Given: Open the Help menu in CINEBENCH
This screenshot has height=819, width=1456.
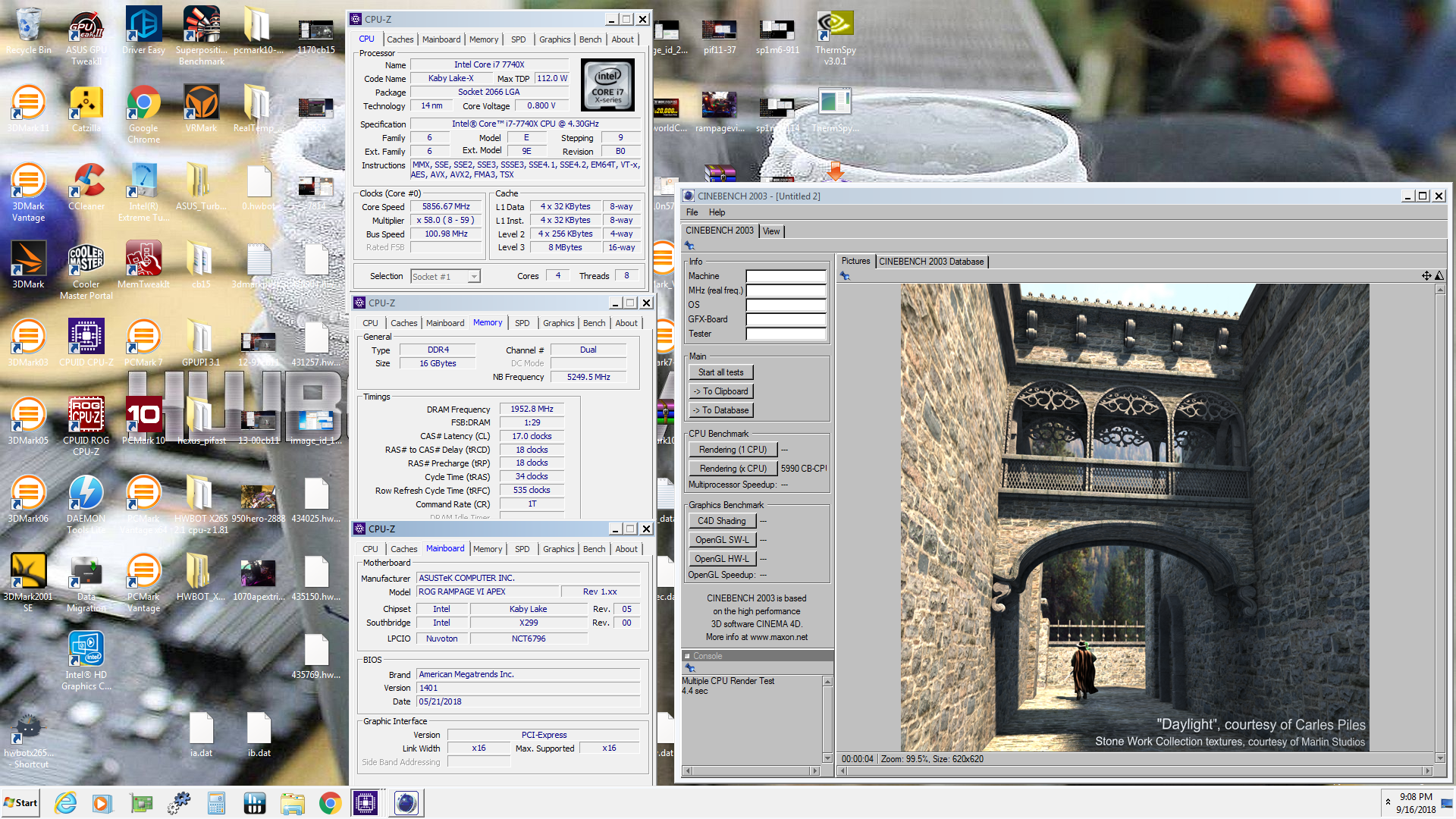Looking at the screenshot, I should click(717, 212).
